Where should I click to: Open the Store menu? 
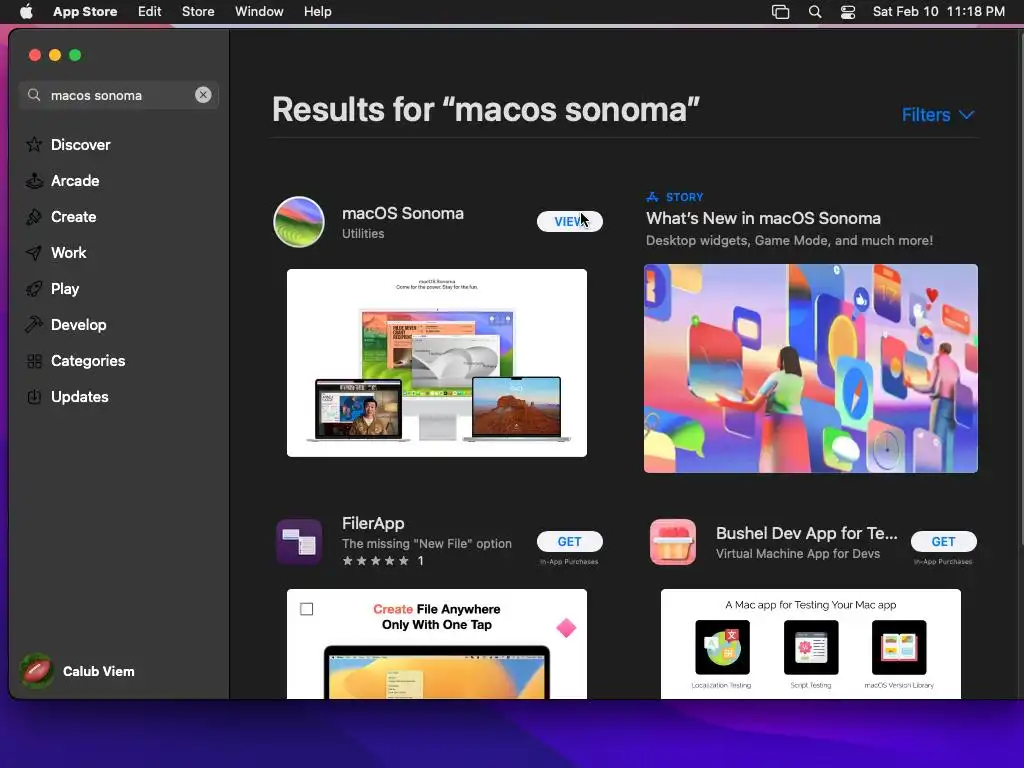tap(198, 11)
